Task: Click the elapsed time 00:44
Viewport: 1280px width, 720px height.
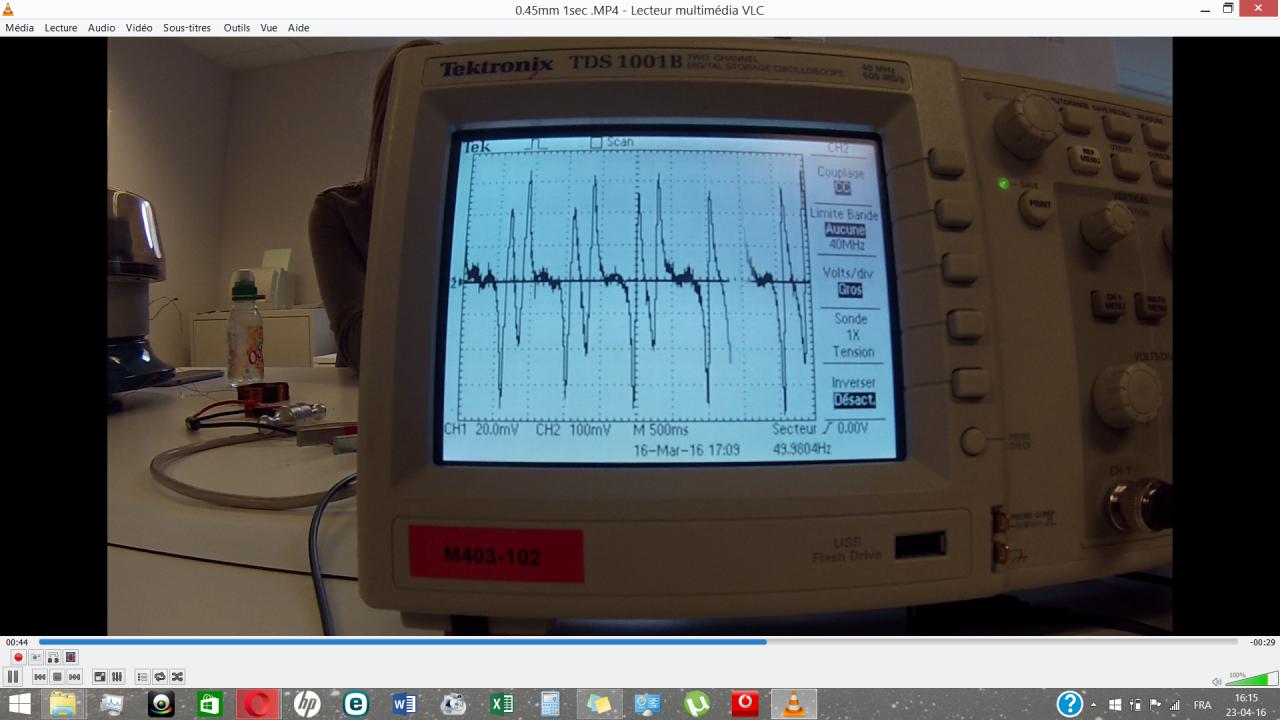Action: (17, 642)
